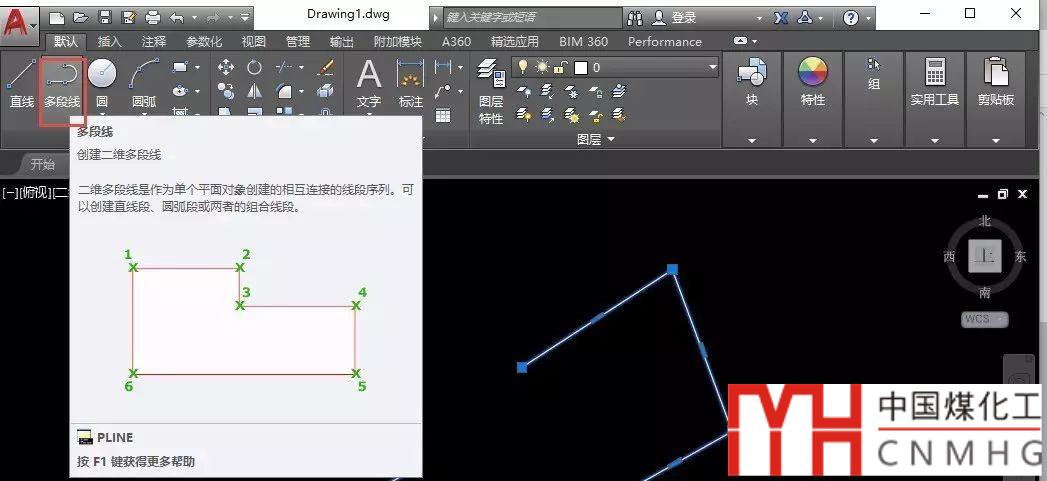Click the 特性 color wheel icon
1047x481 pixels.
pyautogui.click(x=812, y=73)
